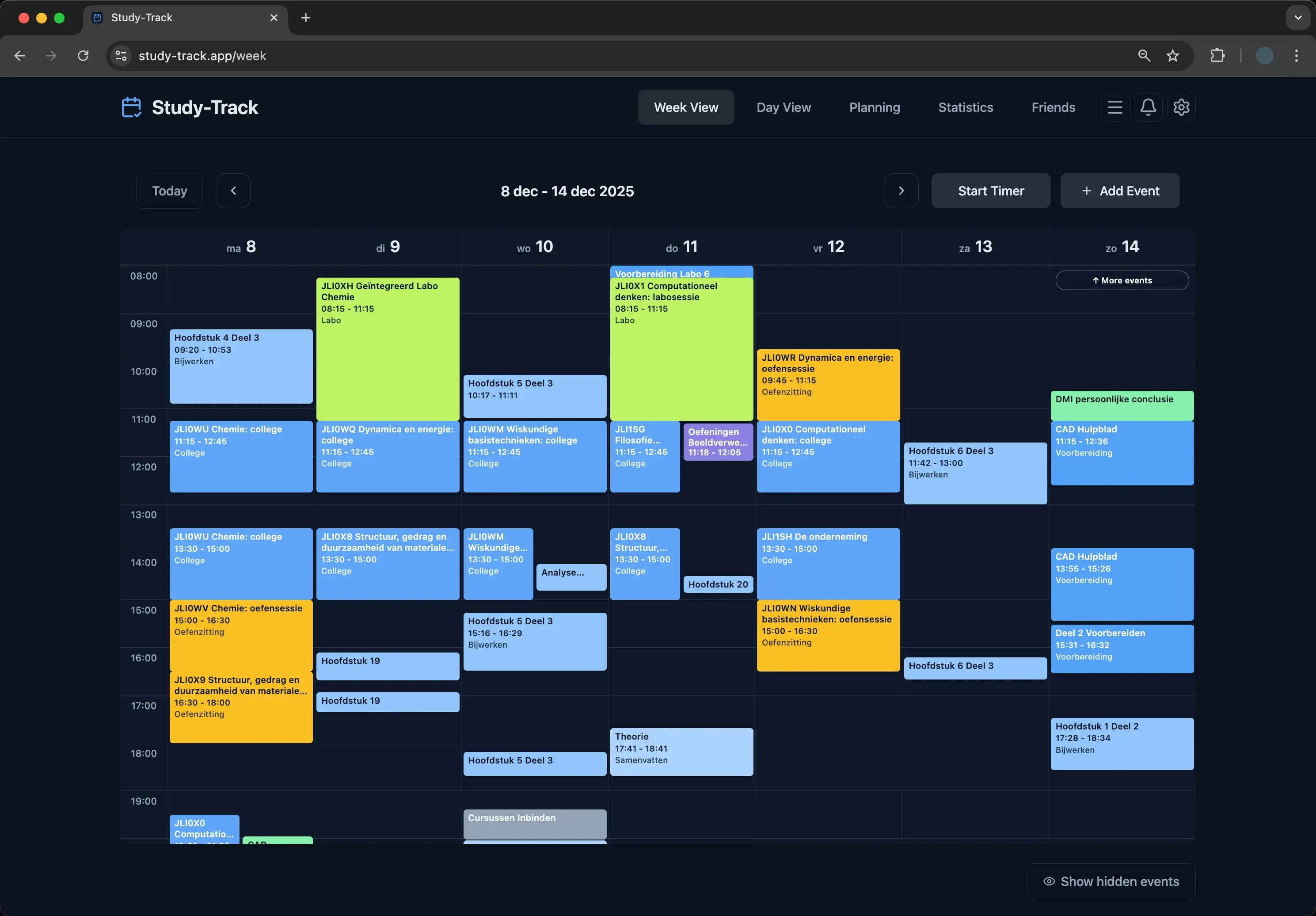Open the browser extensions puzzle icon
The image size is (1316, 916).
click(x=1217, y=56)
